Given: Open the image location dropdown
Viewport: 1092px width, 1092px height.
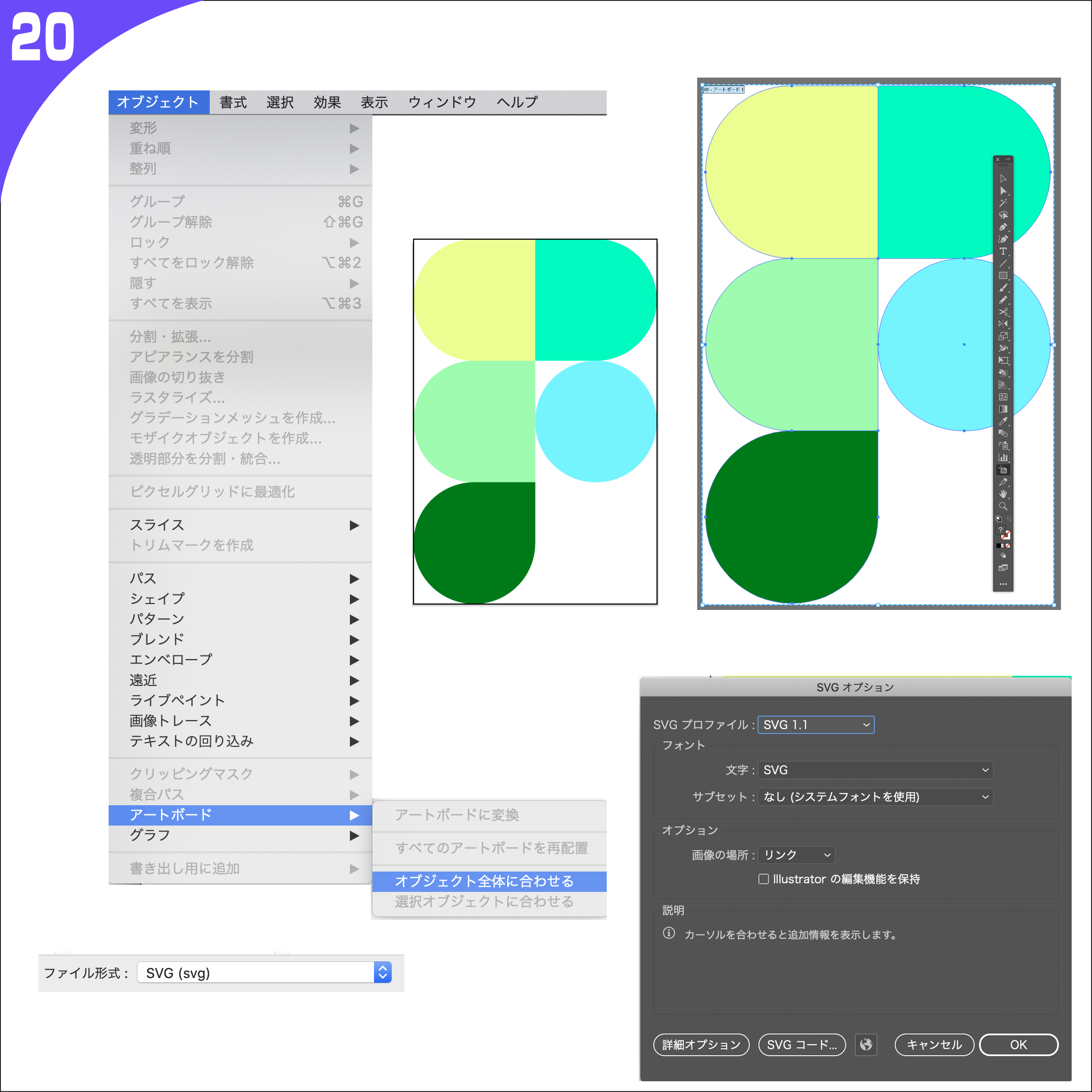Looking at the screenshot, I should pyautogui.click(x=796, y=854).
